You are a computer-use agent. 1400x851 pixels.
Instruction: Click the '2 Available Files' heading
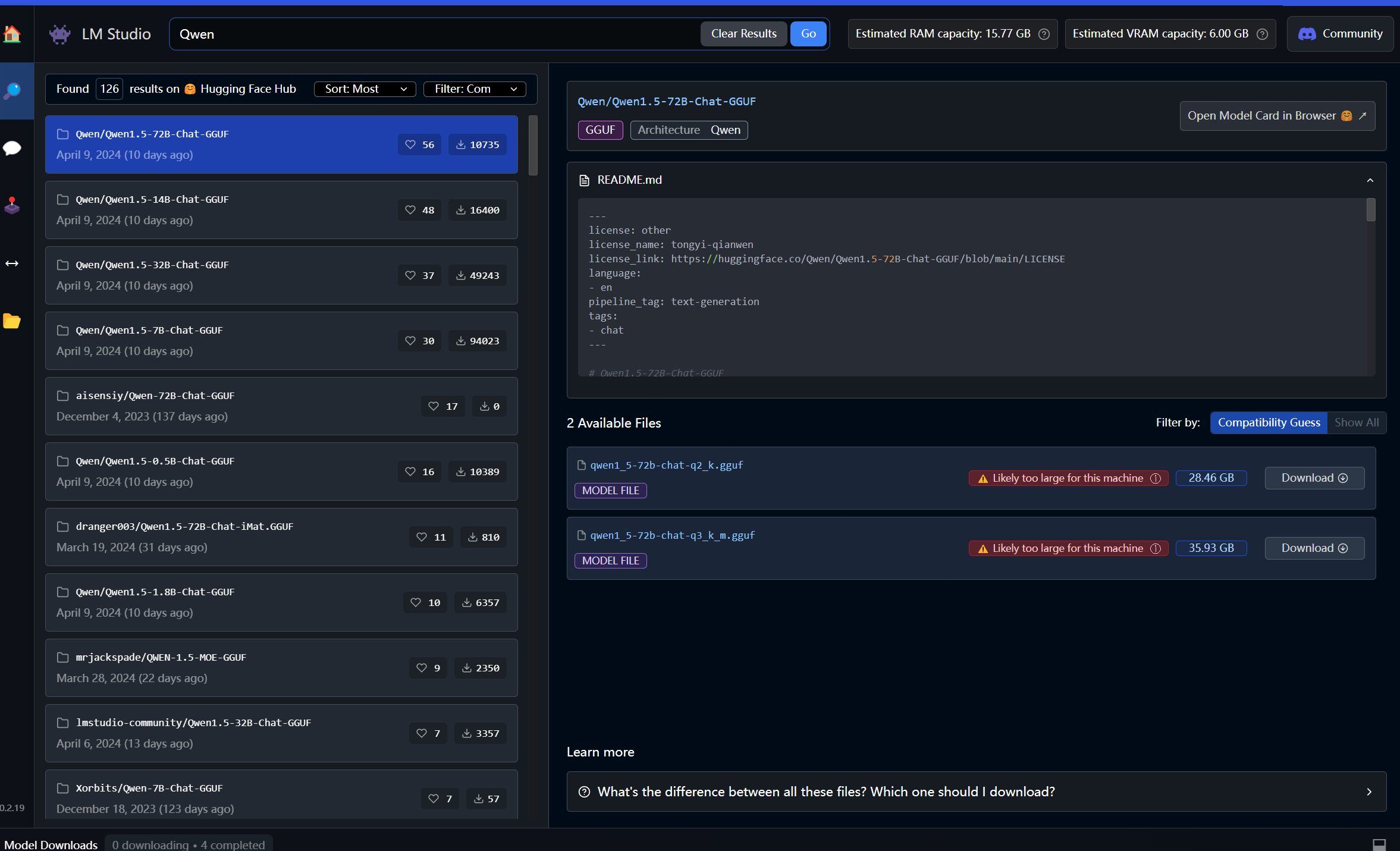click(614, 423)
